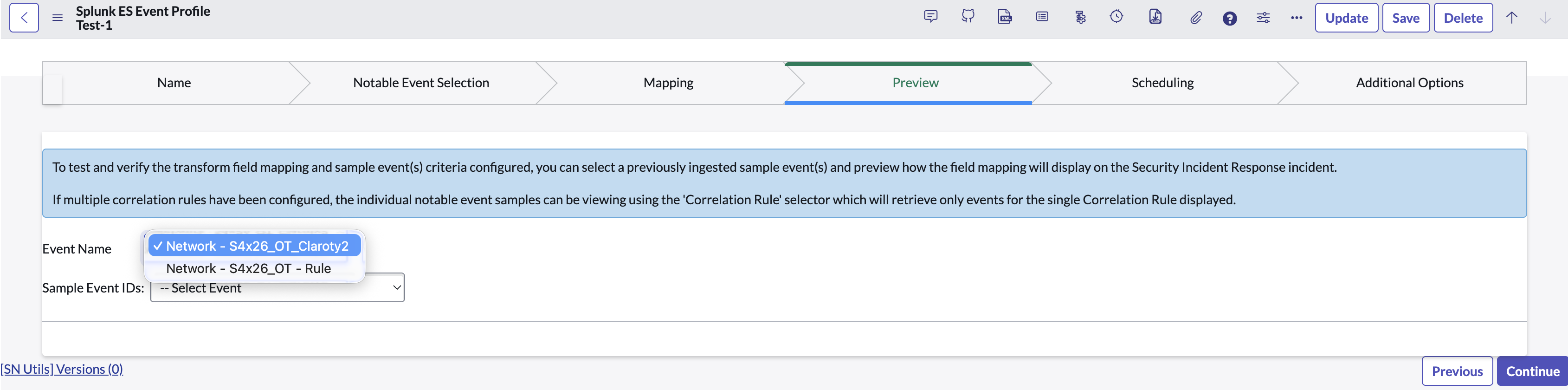
Task: Click the Update button
Action: pos(1347,18)
